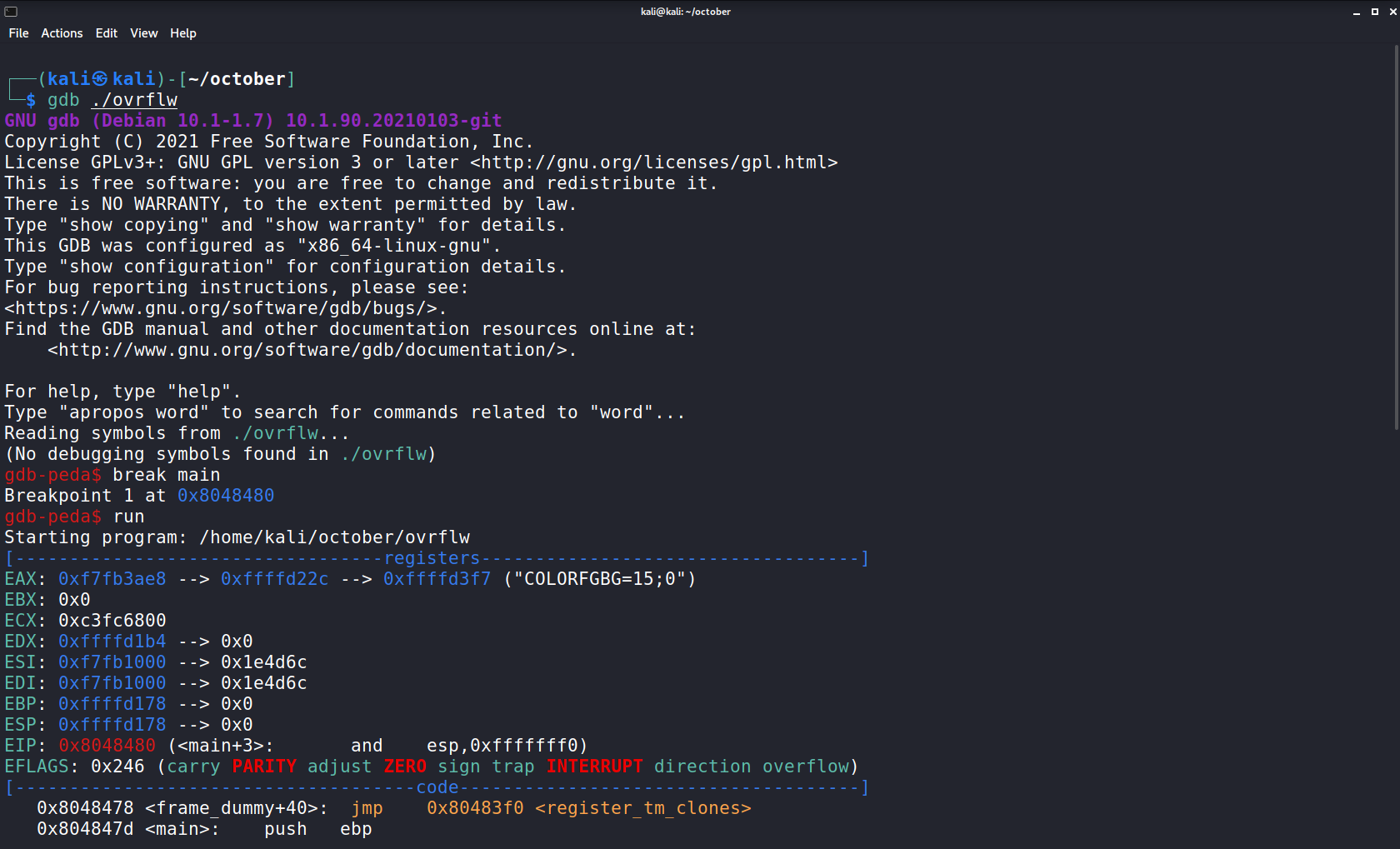Click the gnu.org GPL license URL
The width and height of the screenshot is (1400, 849).
click(x=654, y=162)
